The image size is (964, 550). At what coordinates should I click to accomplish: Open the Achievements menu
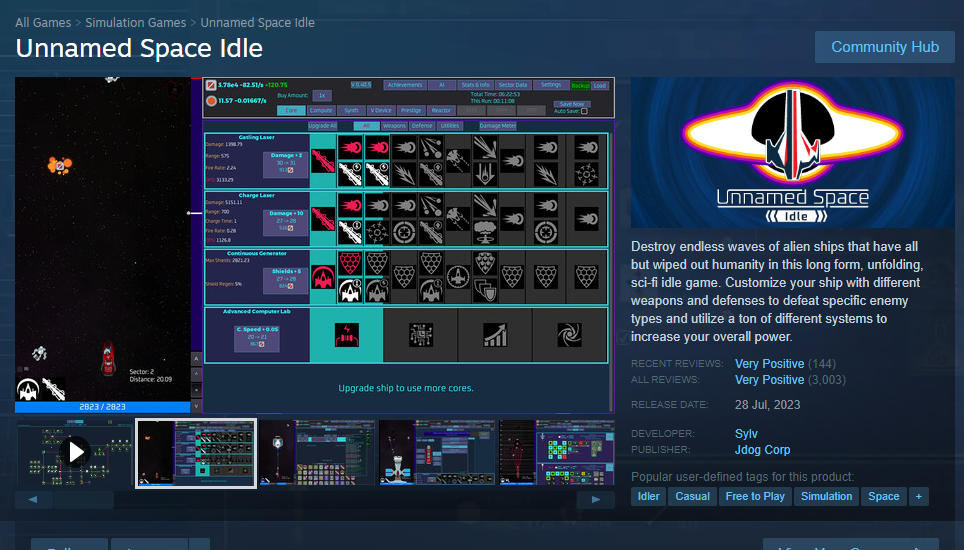coord(405,85)
